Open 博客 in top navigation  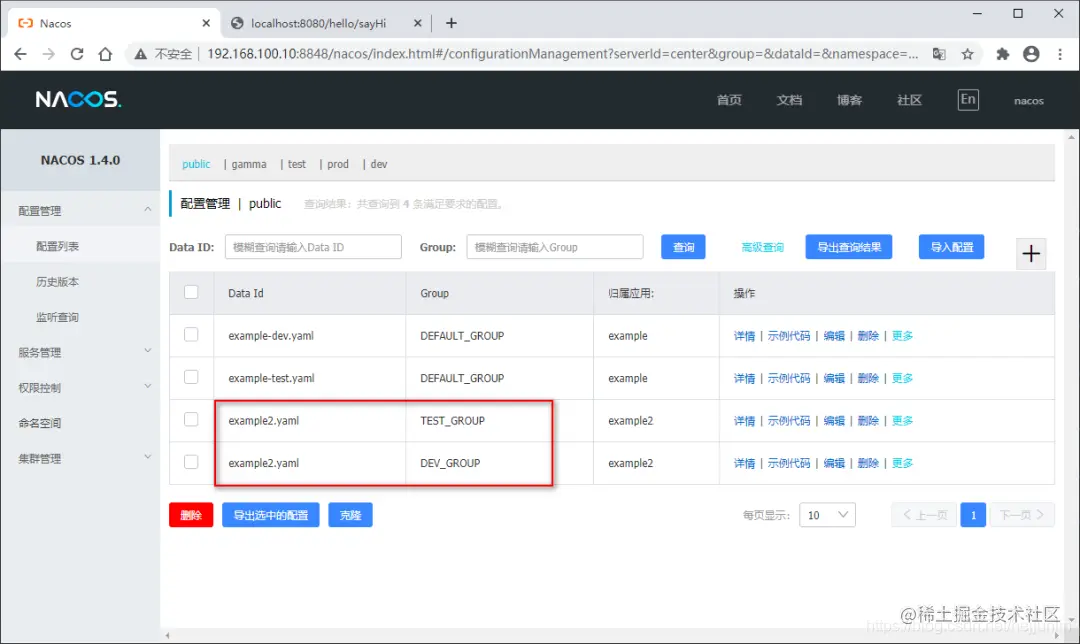[x=849, y=100]
